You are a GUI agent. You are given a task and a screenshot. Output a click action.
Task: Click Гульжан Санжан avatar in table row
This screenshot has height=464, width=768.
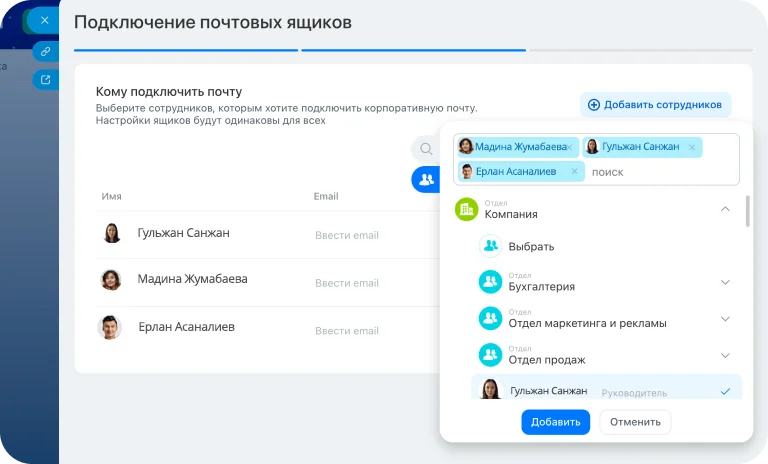(112, 233)
